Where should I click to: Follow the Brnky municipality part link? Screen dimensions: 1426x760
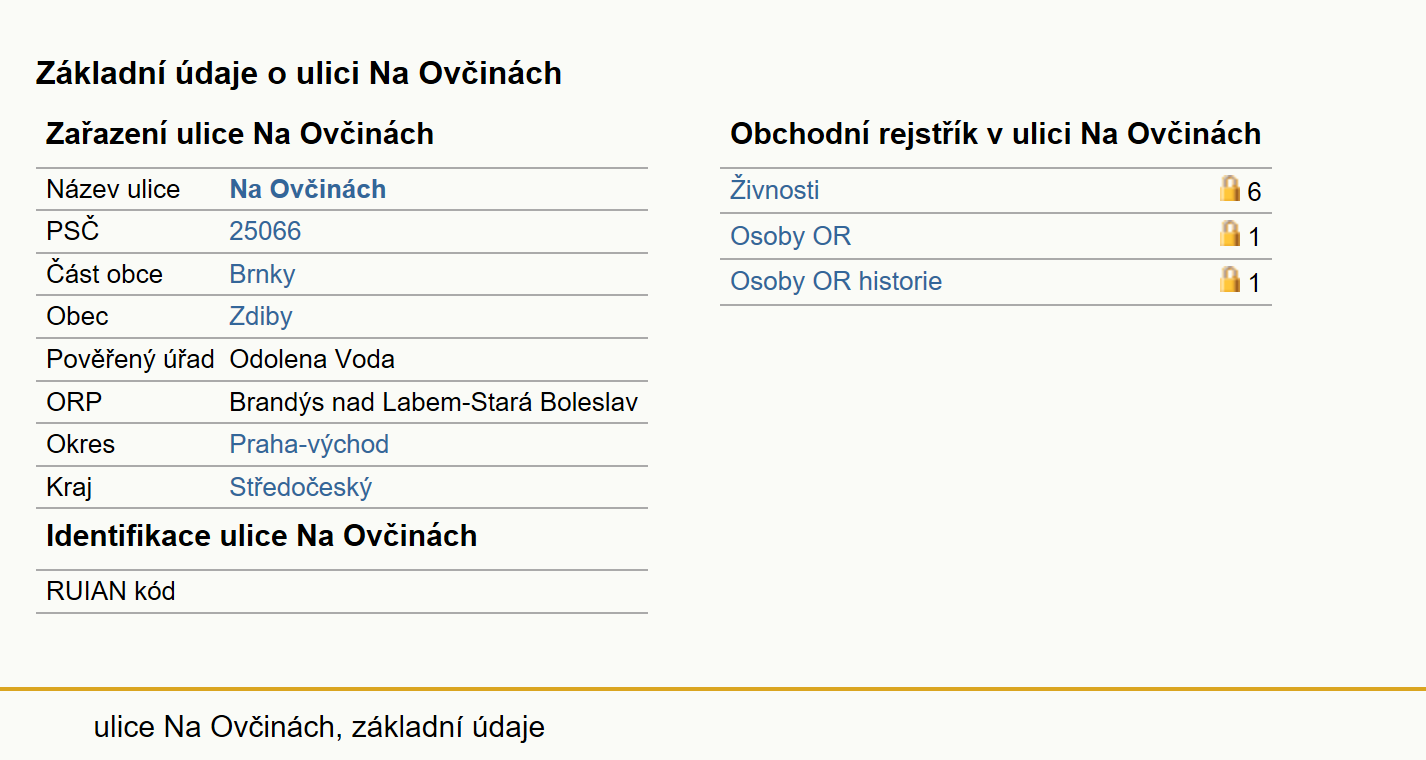[262, 275]
